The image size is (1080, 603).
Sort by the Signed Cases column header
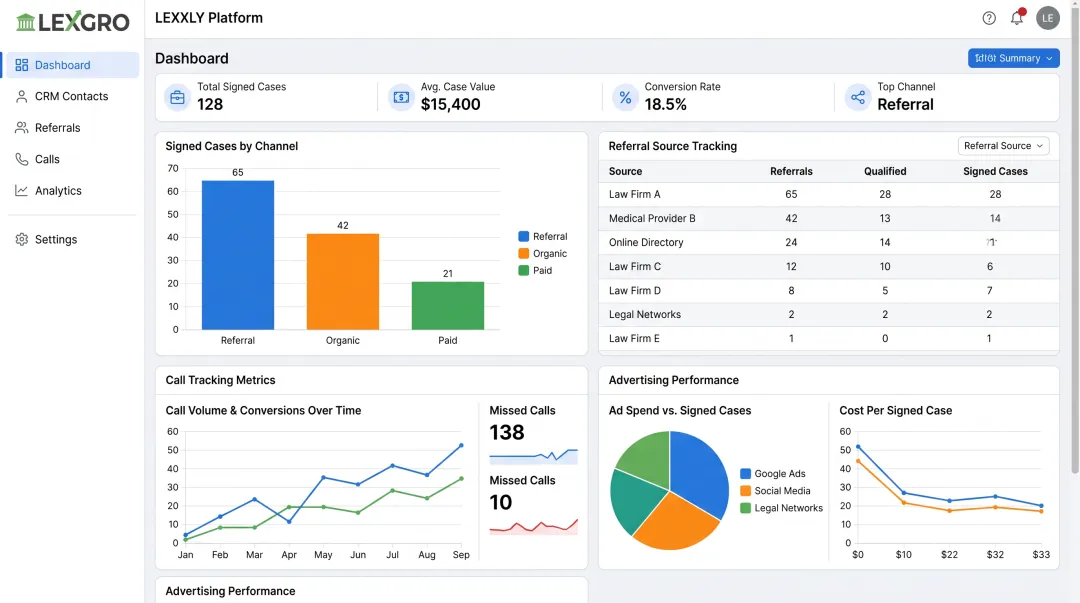(x=995, y=172)
